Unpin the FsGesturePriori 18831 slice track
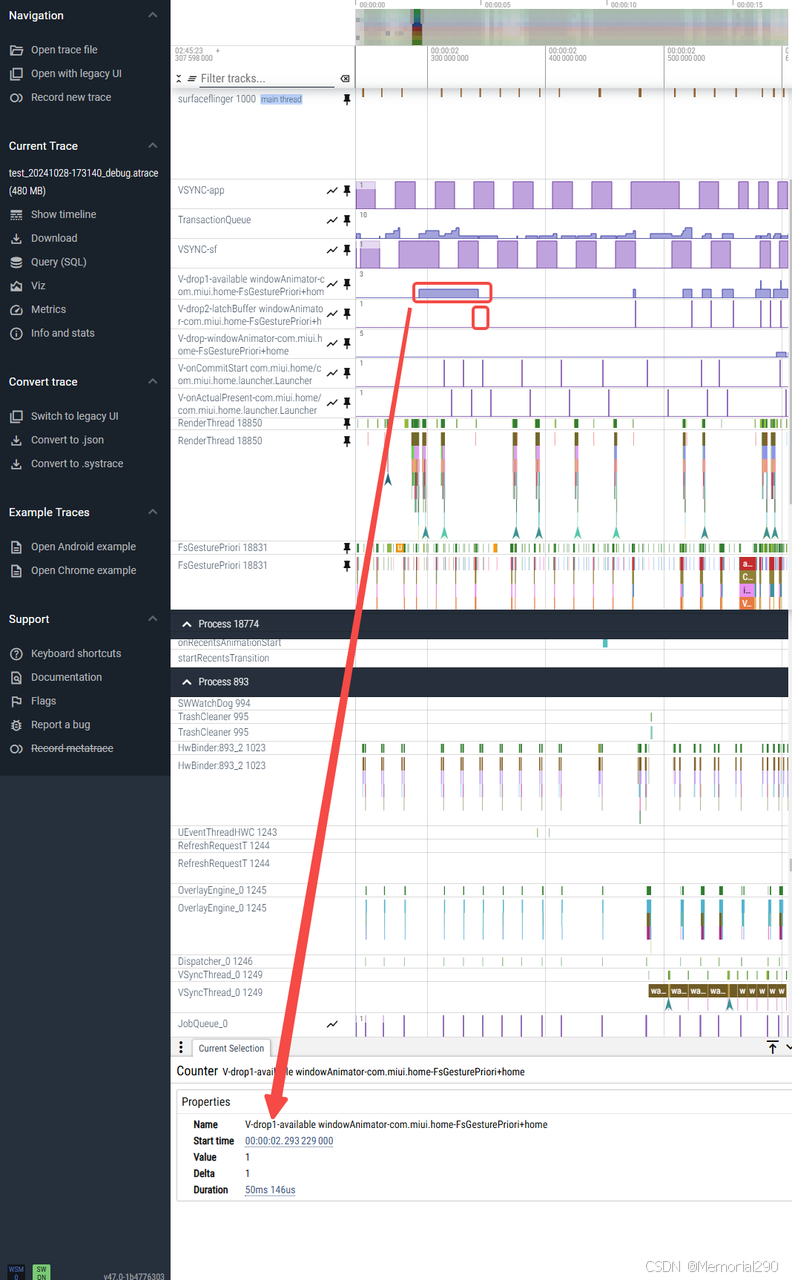 tap(347, 565)
